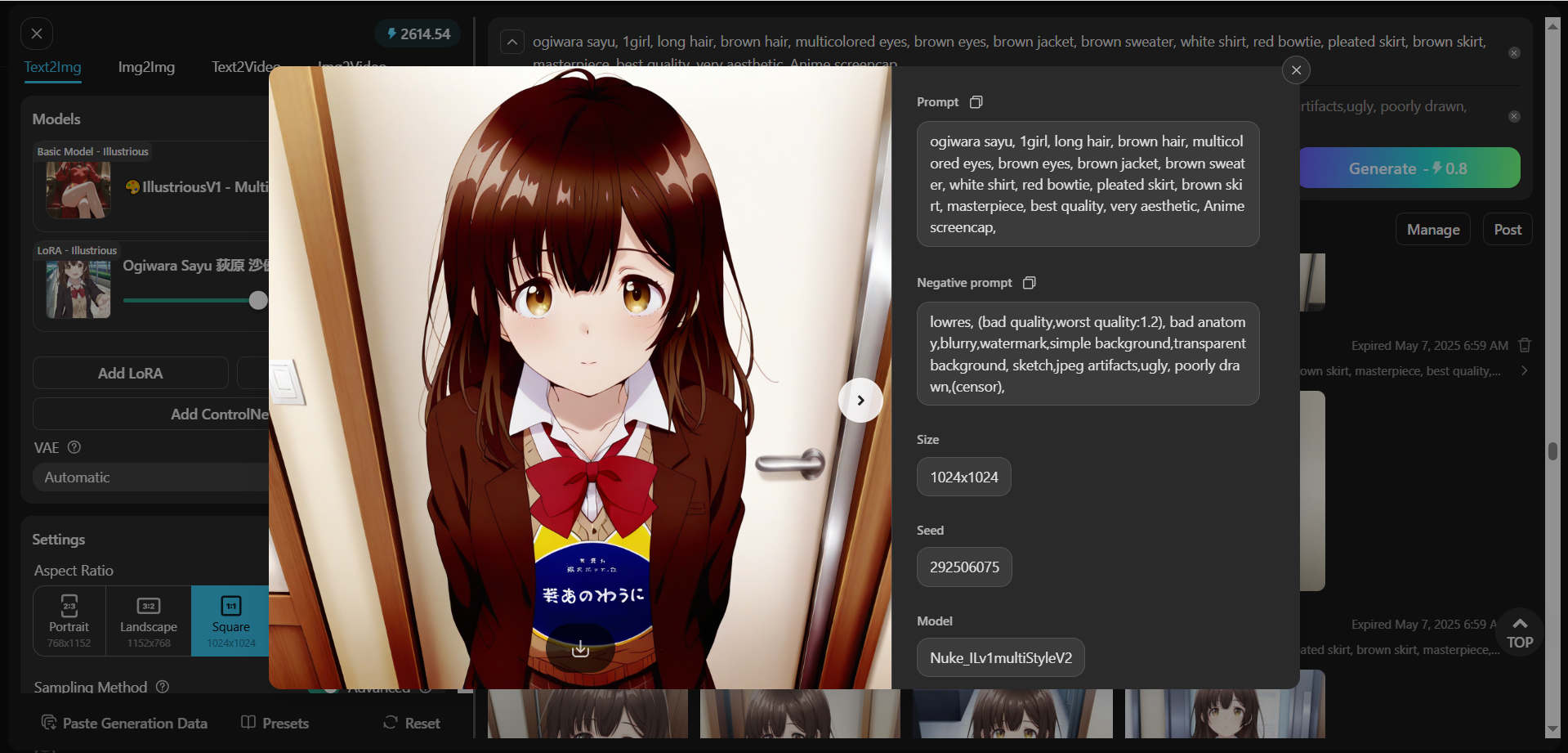
Task: Reset the generation settings
Action: 412,723
